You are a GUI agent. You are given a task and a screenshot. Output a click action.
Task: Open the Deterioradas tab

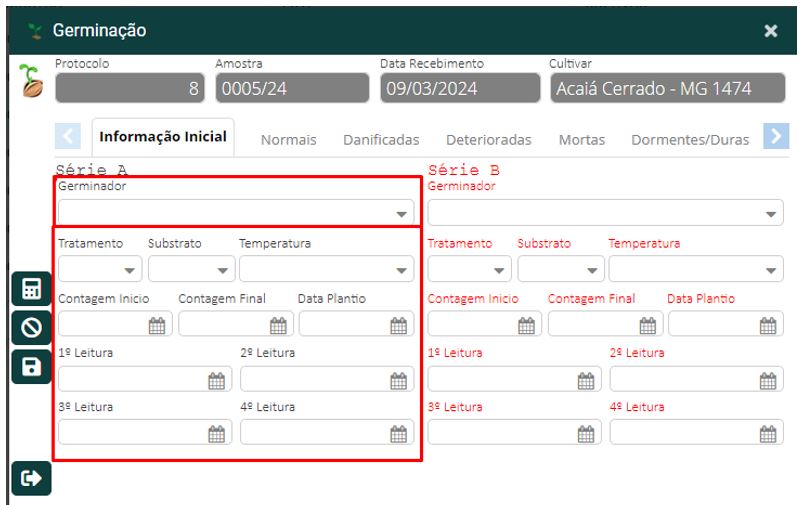coord(488,140)
